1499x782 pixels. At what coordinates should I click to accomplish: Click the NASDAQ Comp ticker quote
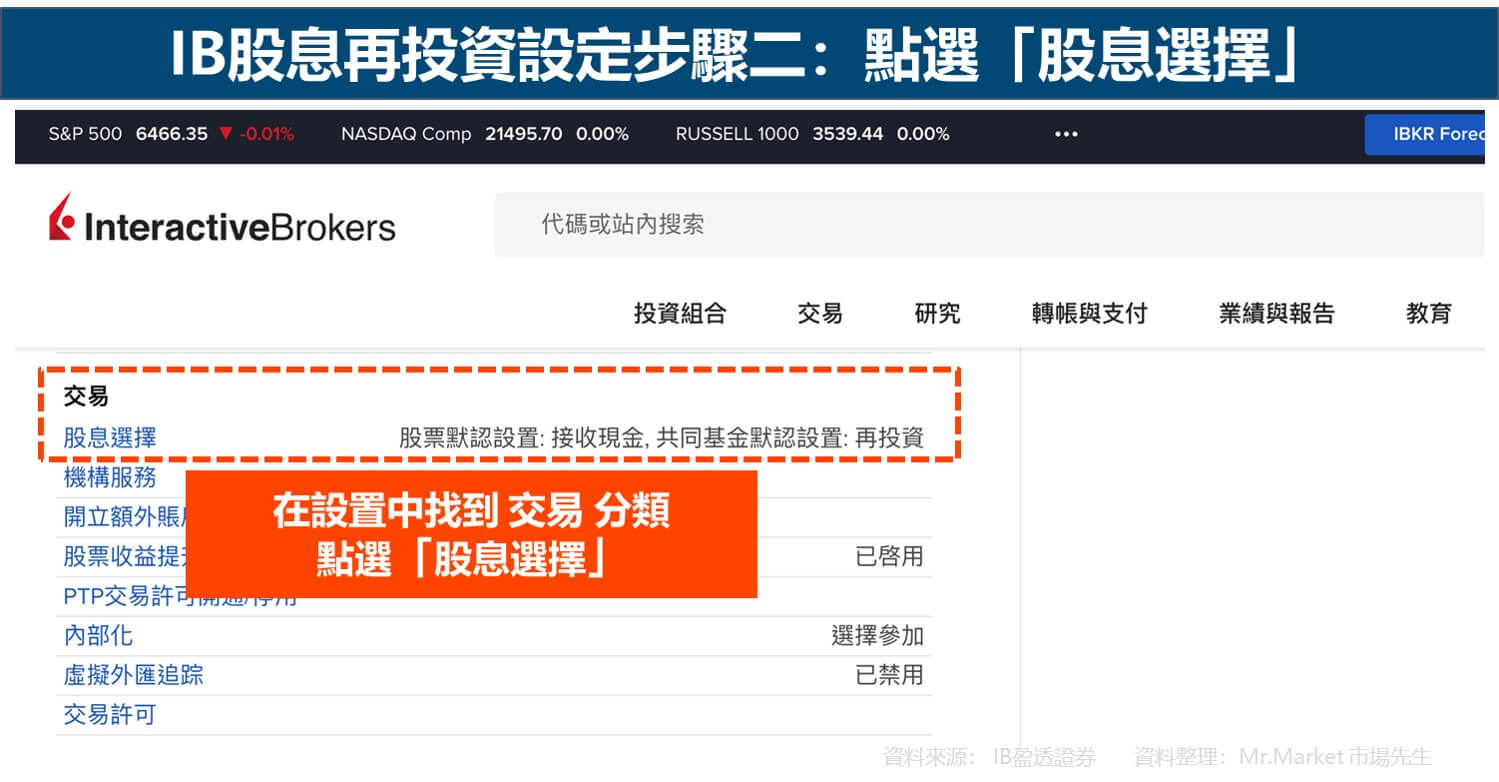[484, 134]
